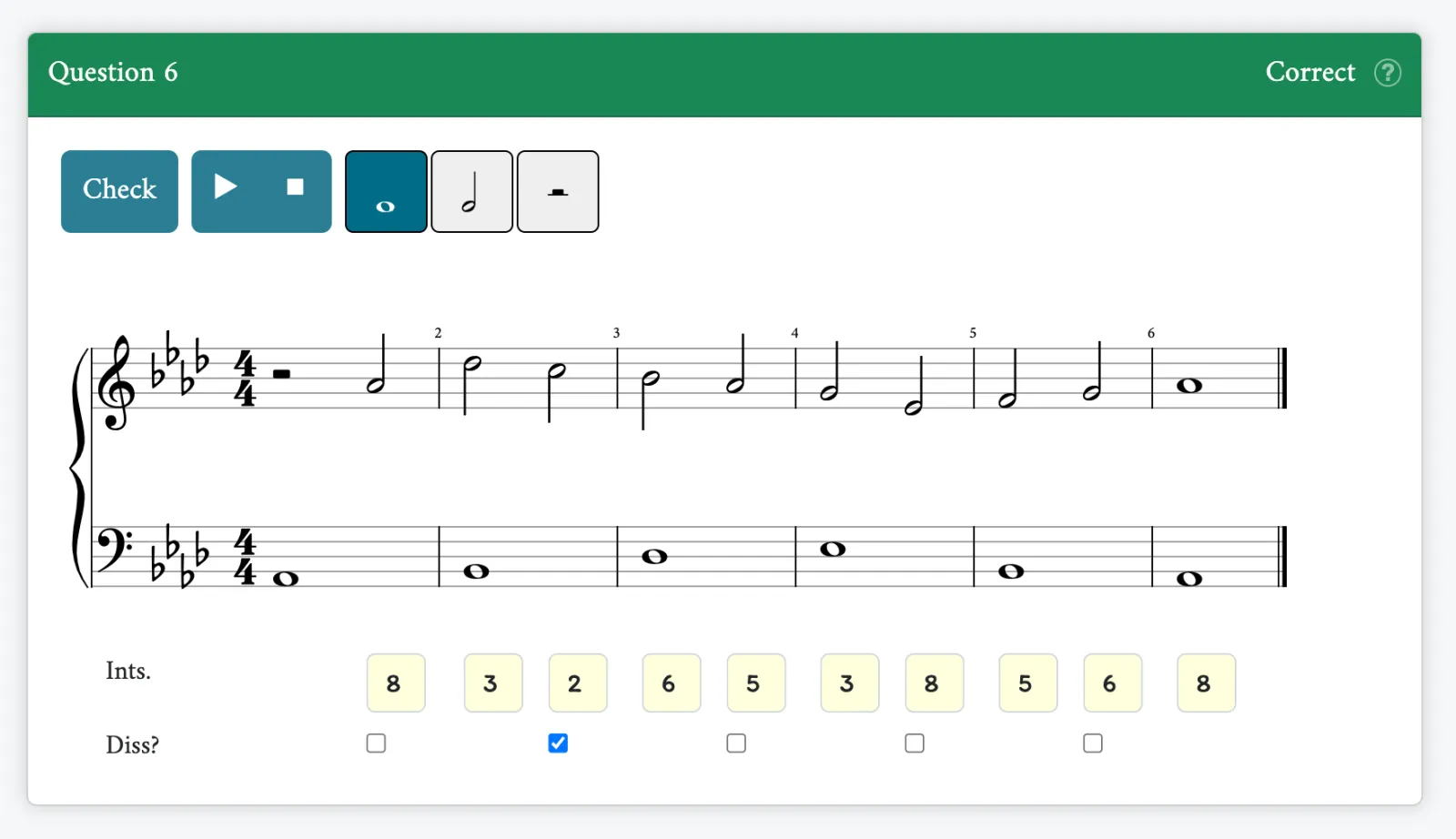Click the first interval box showing 8

396,682
